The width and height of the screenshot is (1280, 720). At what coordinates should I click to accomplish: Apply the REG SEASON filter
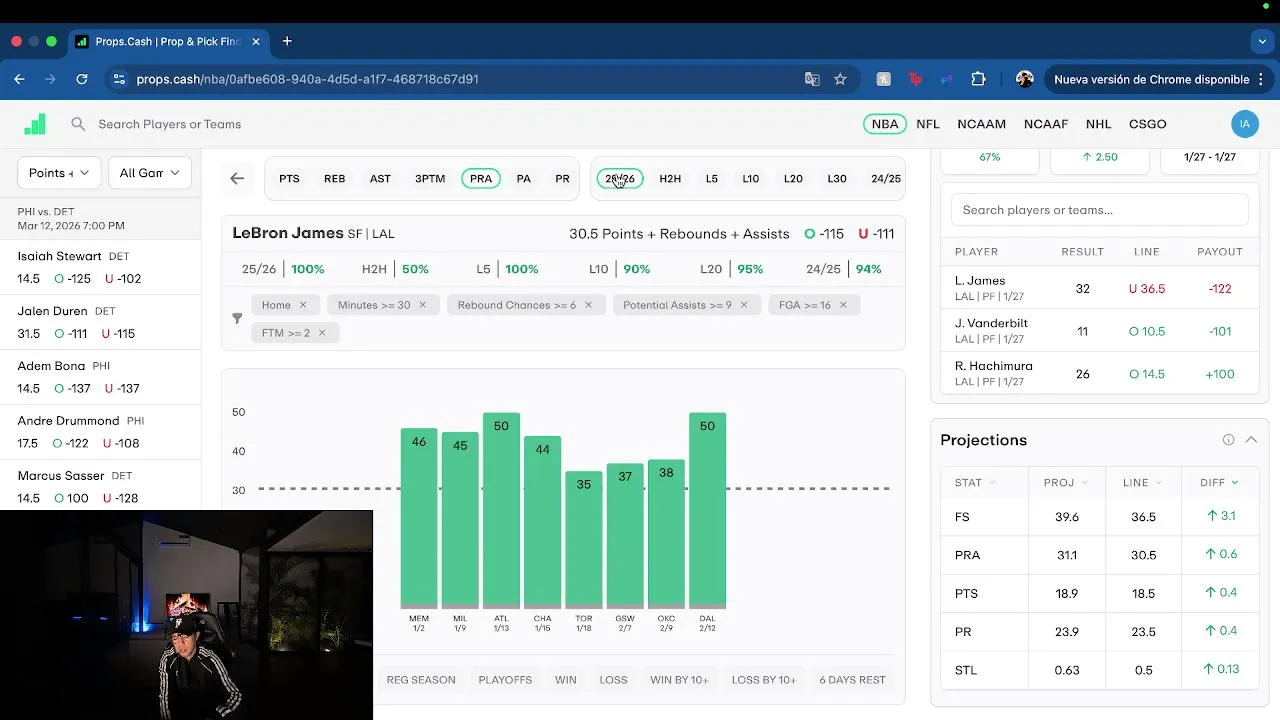[421, 680]
